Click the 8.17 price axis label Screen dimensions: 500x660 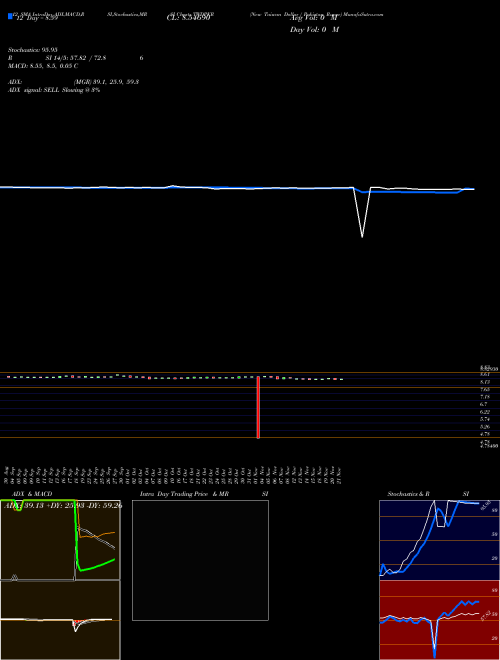click(485, 382)
